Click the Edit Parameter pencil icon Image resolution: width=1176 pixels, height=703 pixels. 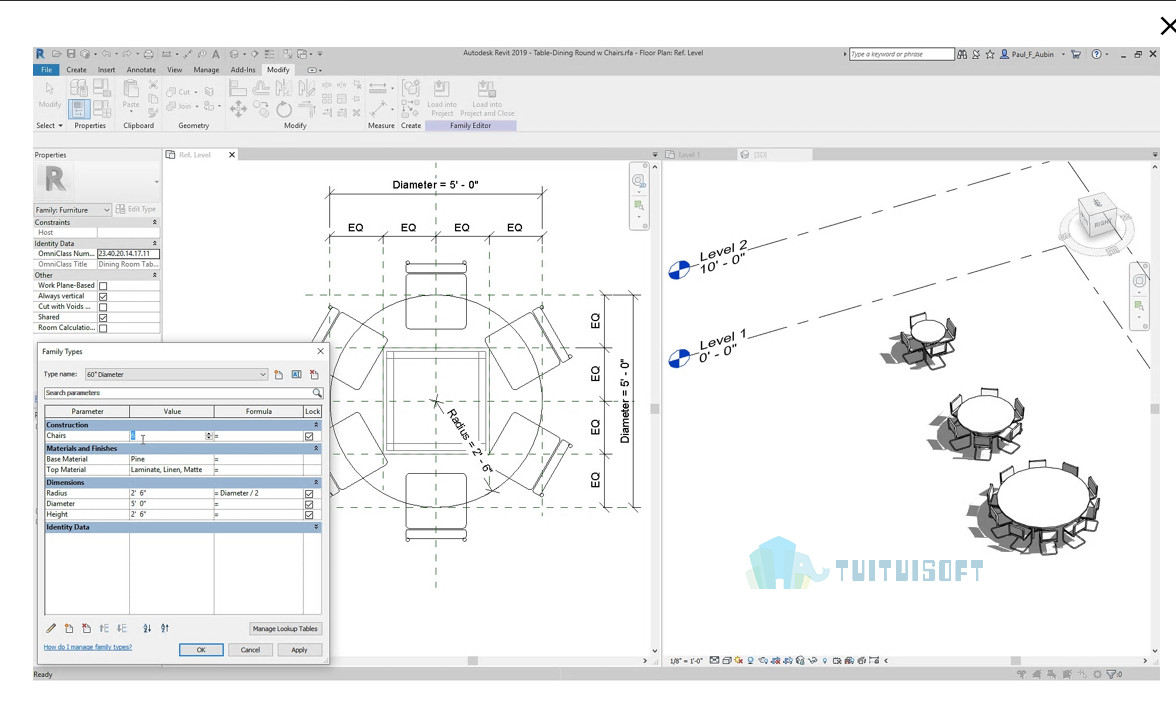(51, 629)
